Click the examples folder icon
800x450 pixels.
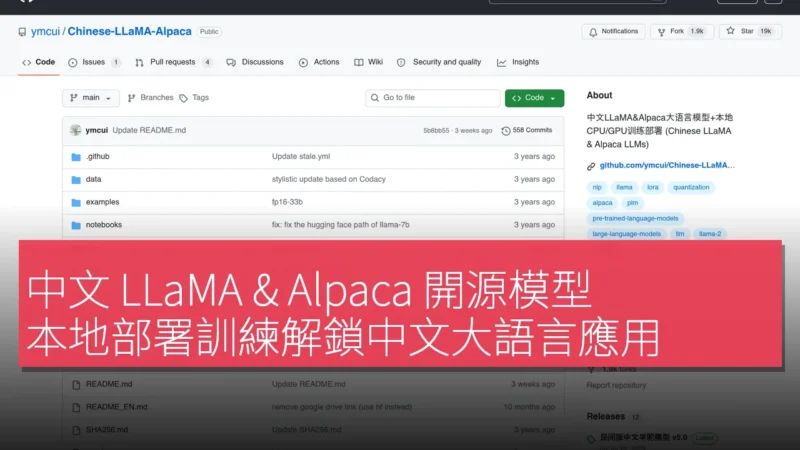(76, 203)
